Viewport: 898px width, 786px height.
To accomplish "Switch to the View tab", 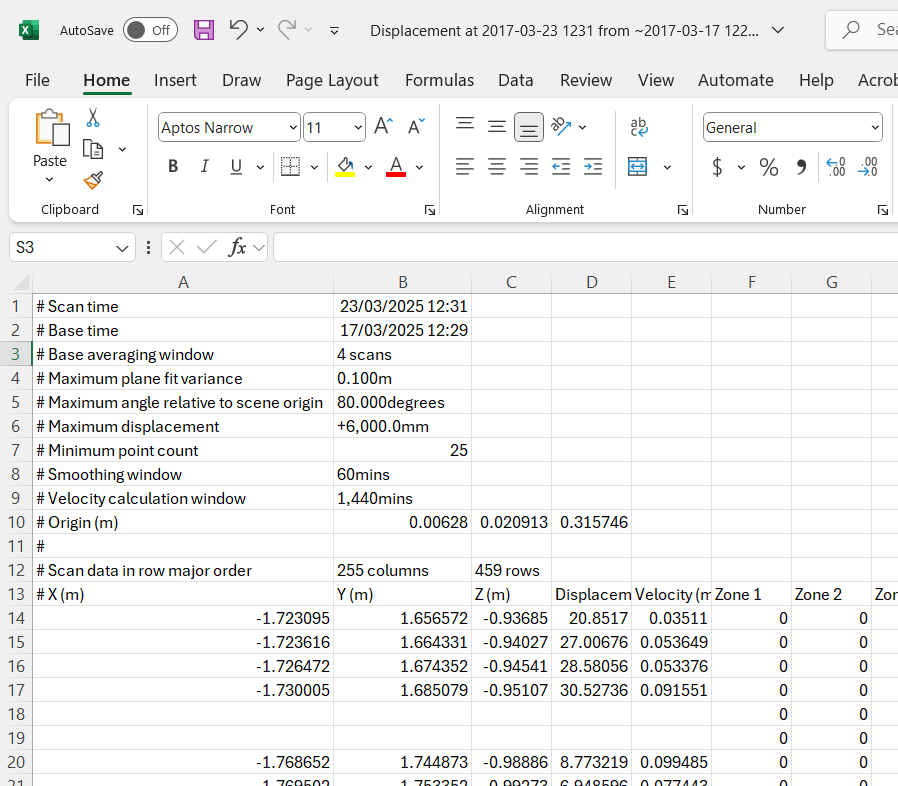I will (x=656, y=80).
